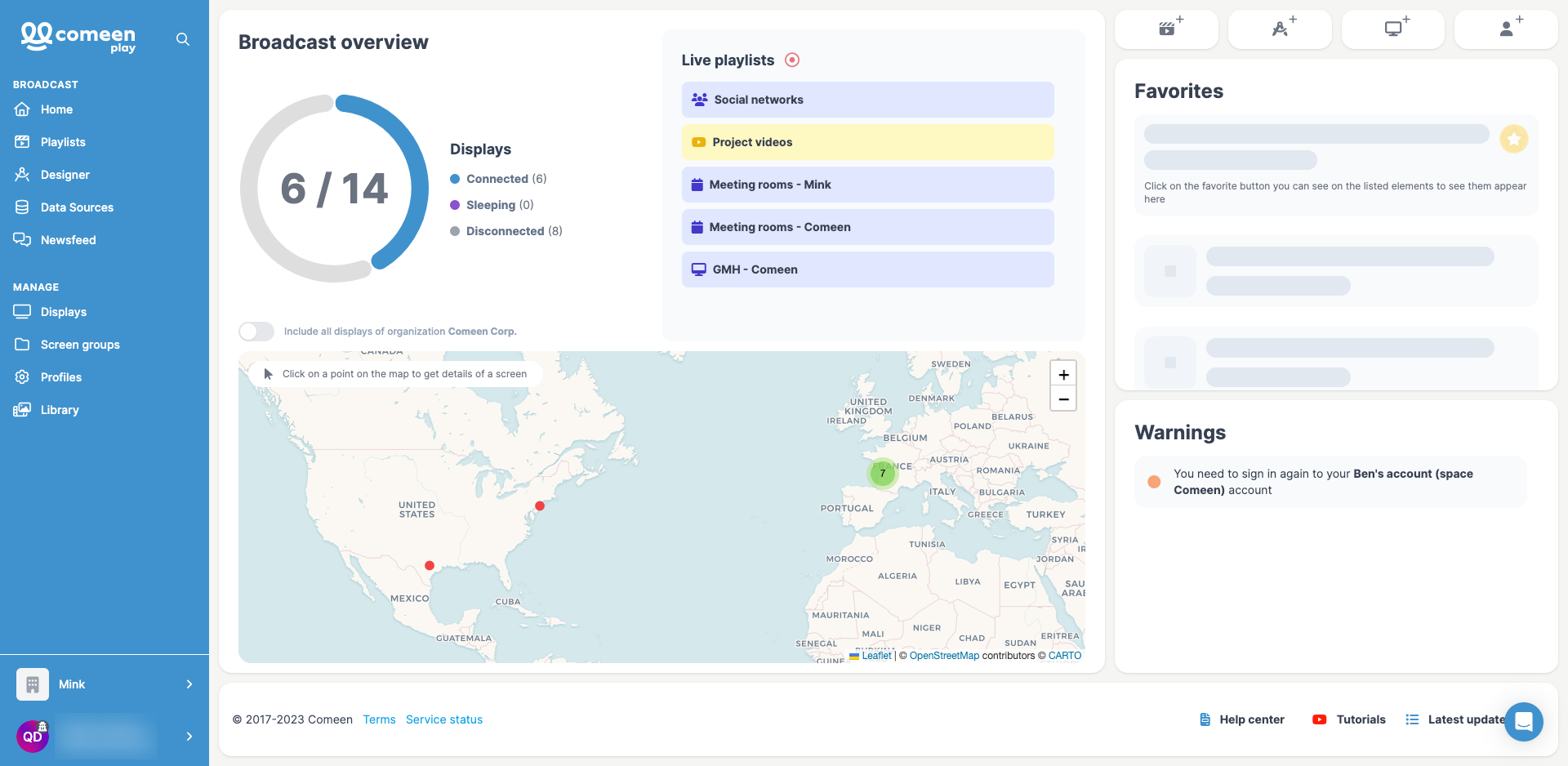Click the Screen groups folder icon
Screen dimensions: 1568x766
22,345
